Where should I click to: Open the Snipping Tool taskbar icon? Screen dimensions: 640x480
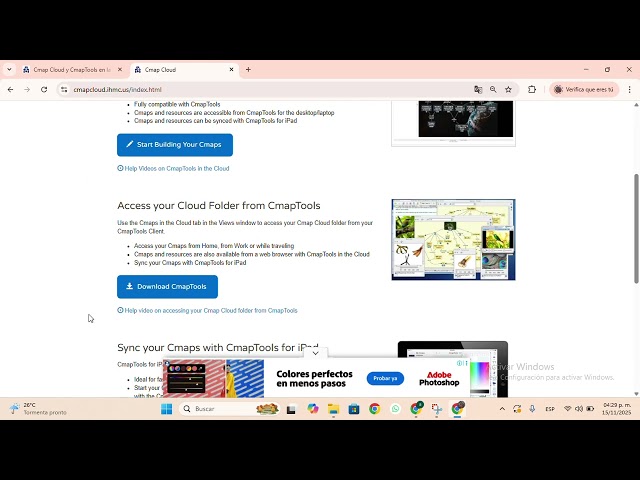tap(437, 409)
